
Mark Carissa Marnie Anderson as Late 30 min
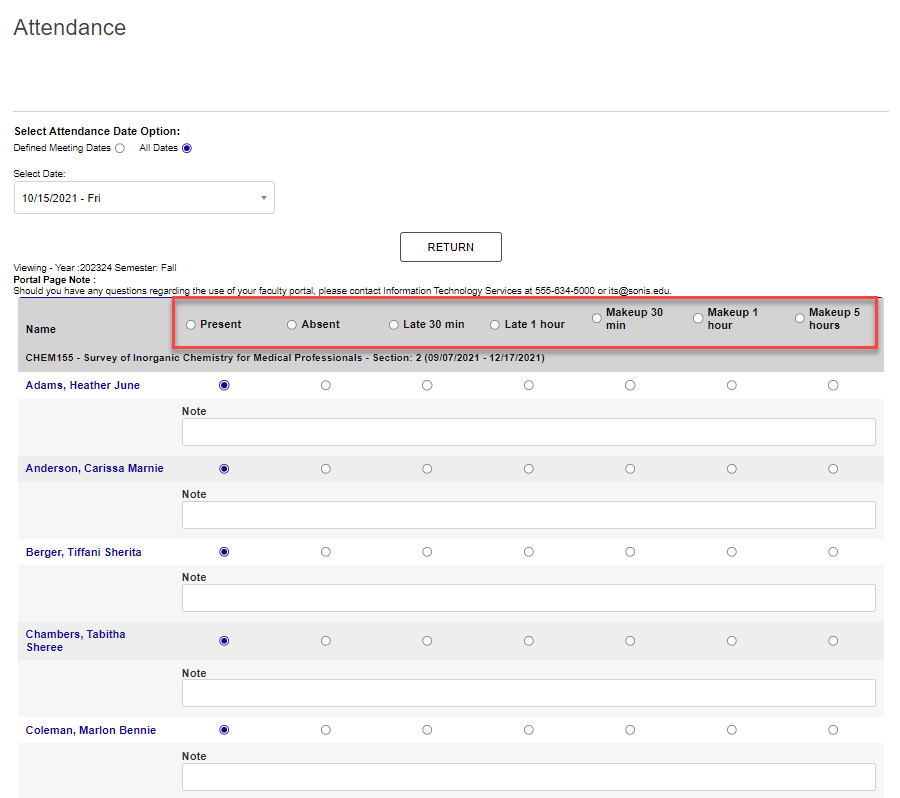coord(427,468)
